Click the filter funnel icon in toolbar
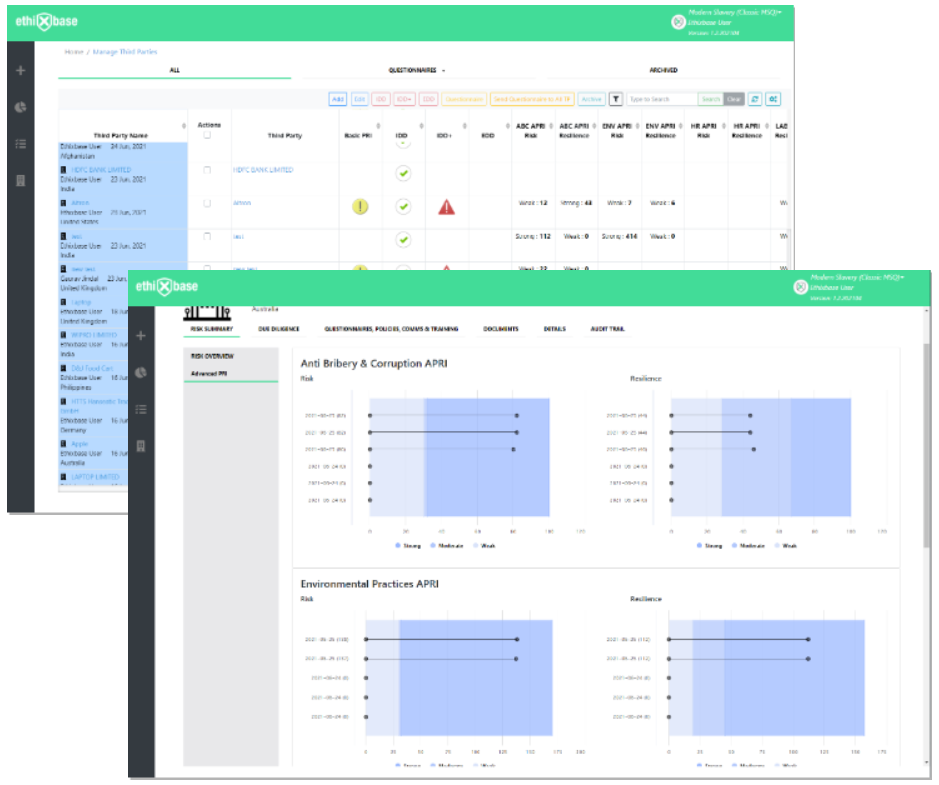Image resolution: width=939 pixels, height=785 pixels. coord(616,99)
